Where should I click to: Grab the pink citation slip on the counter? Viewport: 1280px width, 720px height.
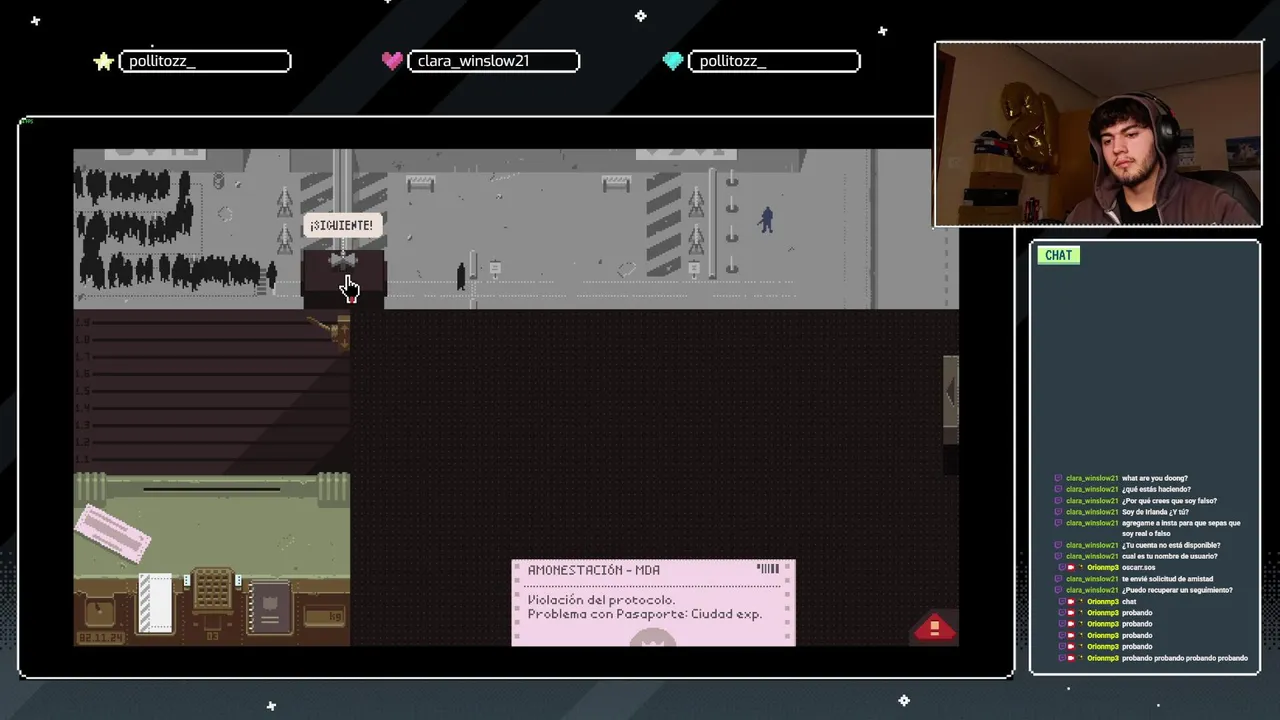[113, 533]
